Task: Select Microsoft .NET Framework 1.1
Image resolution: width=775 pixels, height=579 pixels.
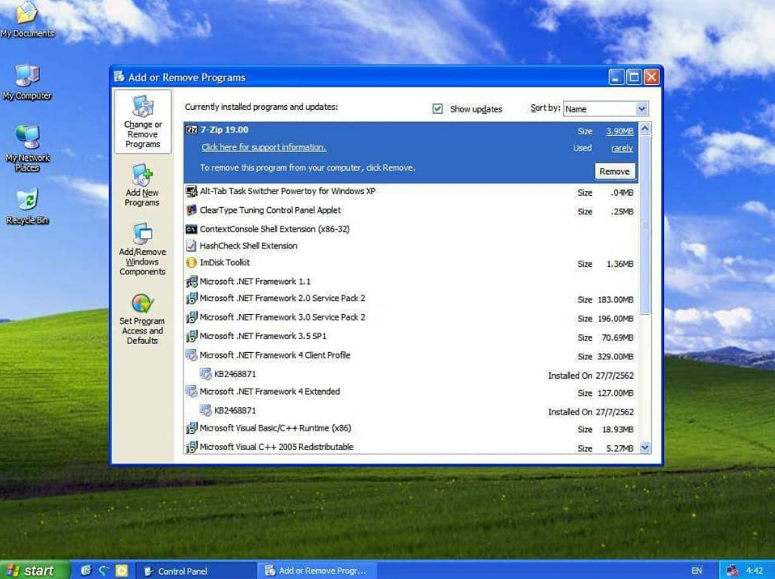Action: [411, 281]
